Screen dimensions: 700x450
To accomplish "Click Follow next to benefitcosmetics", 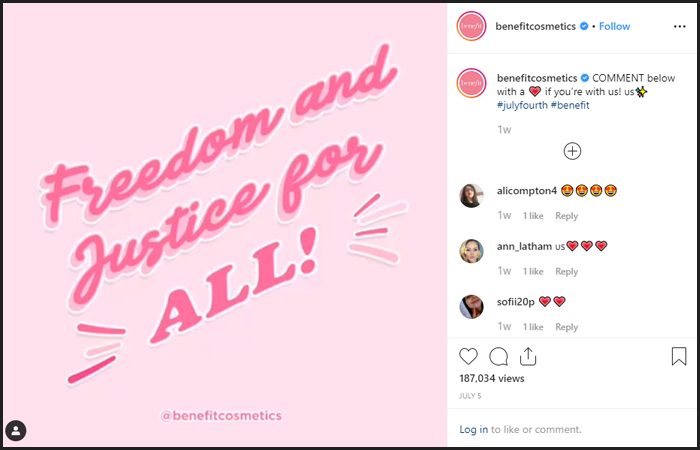I will pos(614,26).
